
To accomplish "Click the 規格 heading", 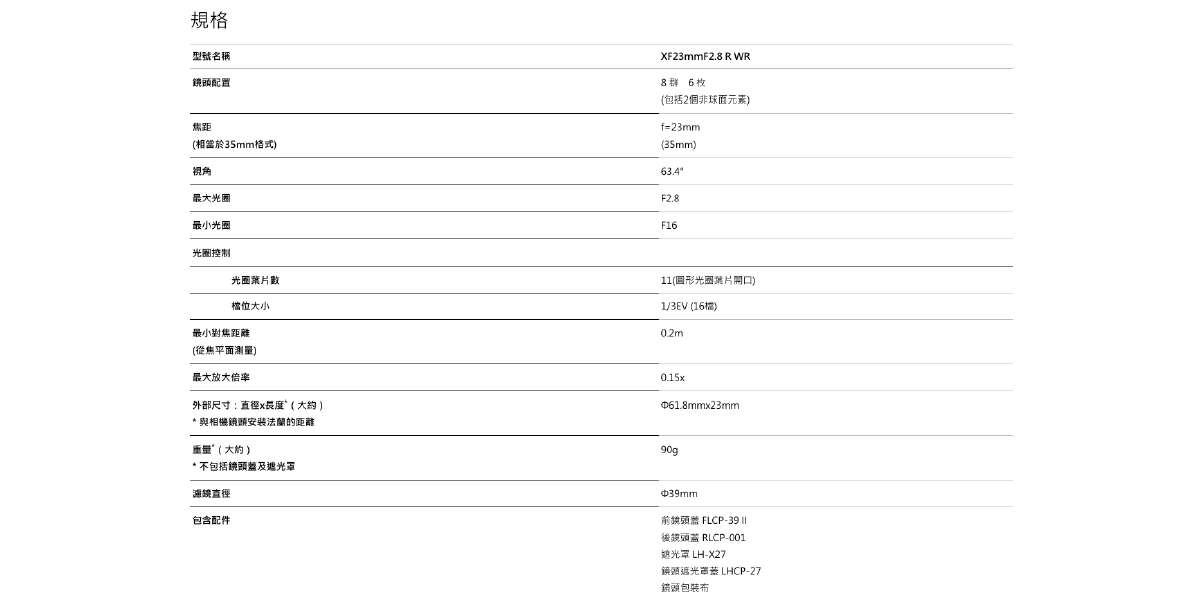I will pos(210,20).
